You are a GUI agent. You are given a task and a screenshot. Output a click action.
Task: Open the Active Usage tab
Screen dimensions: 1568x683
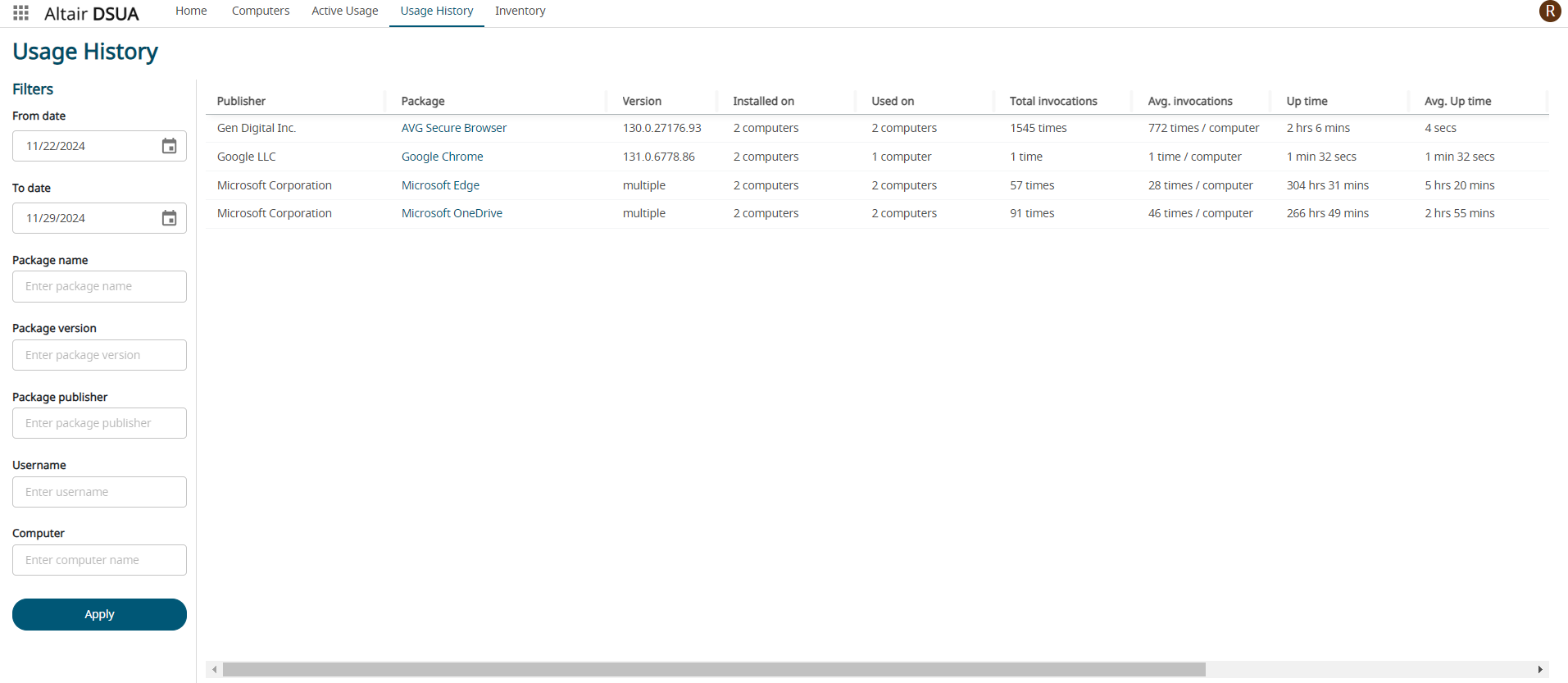[x=345, y=11]
